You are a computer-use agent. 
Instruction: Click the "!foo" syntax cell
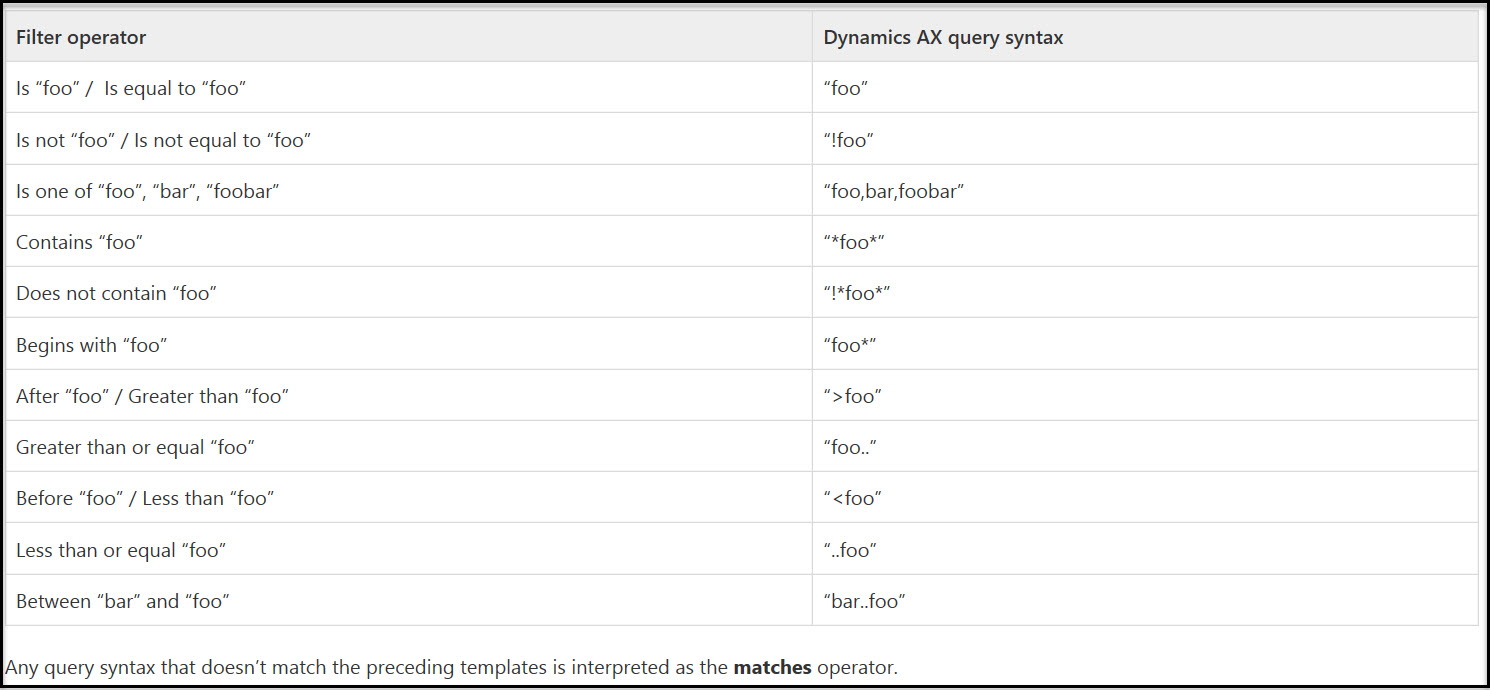coord(845,140)
